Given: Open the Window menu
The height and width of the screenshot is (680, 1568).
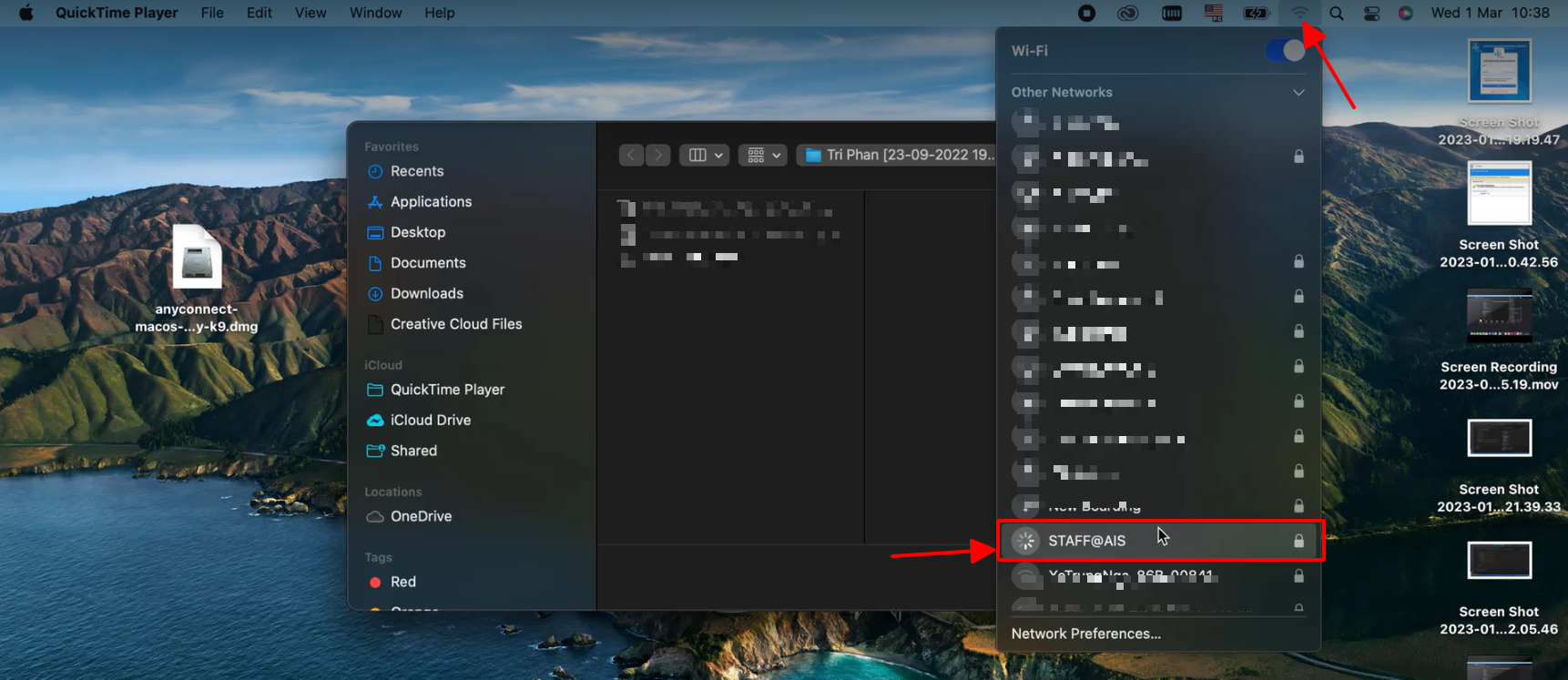Looking at the screenshot, I should (x=375, y=13).
